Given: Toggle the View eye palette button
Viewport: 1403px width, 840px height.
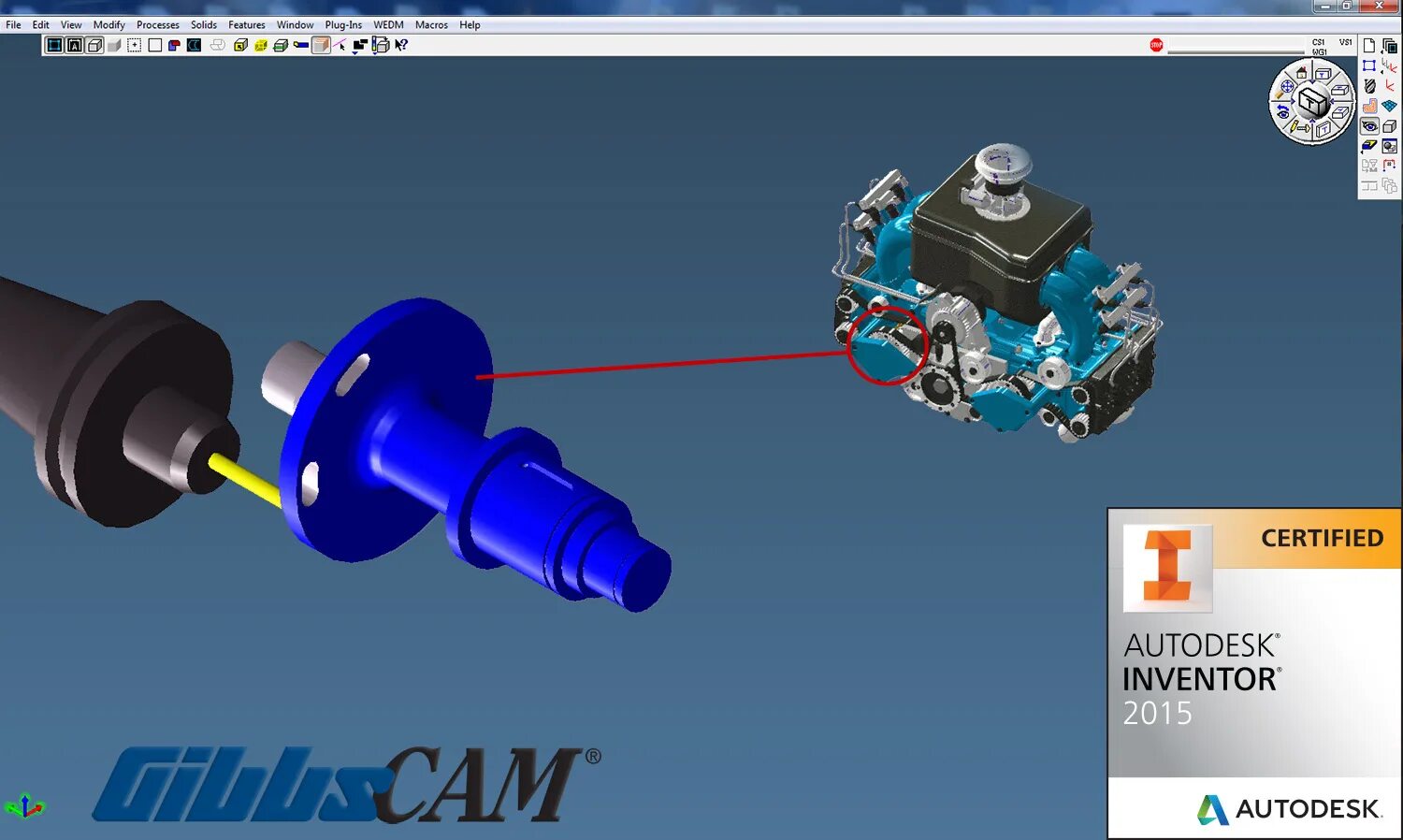Looking at the screenshot, I should coord(1369,125).
